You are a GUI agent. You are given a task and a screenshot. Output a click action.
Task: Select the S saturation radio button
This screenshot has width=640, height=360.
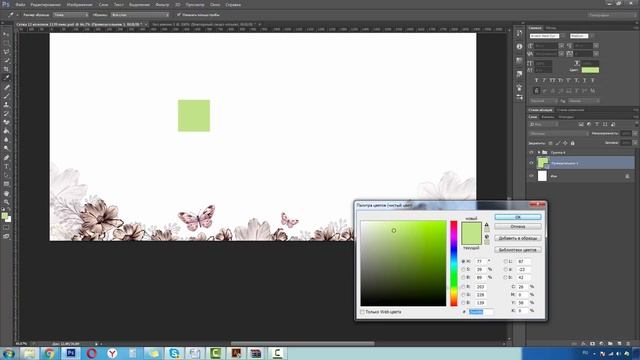point(463,269)
